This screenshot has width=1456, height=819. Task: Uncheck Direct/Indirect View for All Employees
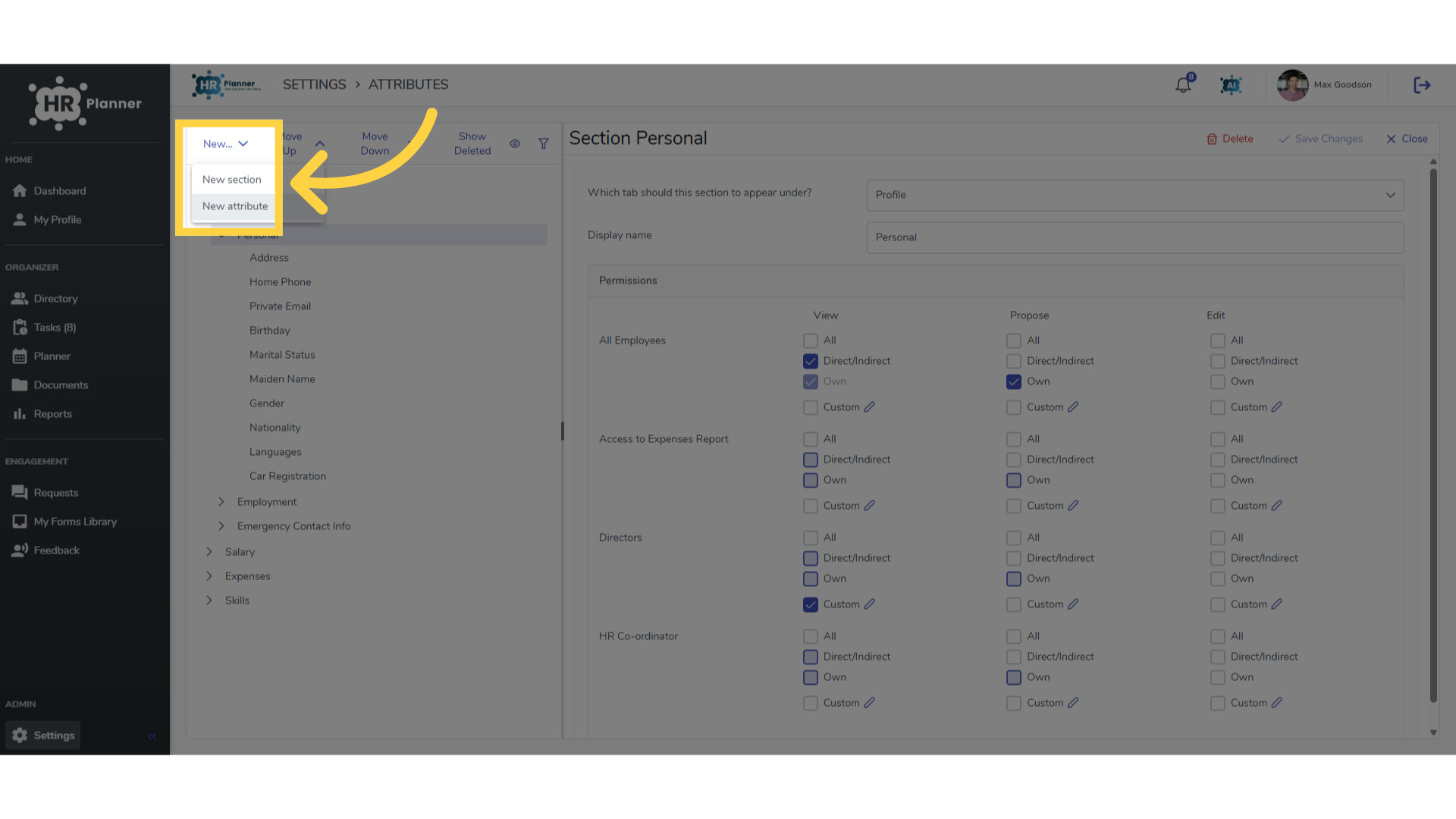[811, 362]
